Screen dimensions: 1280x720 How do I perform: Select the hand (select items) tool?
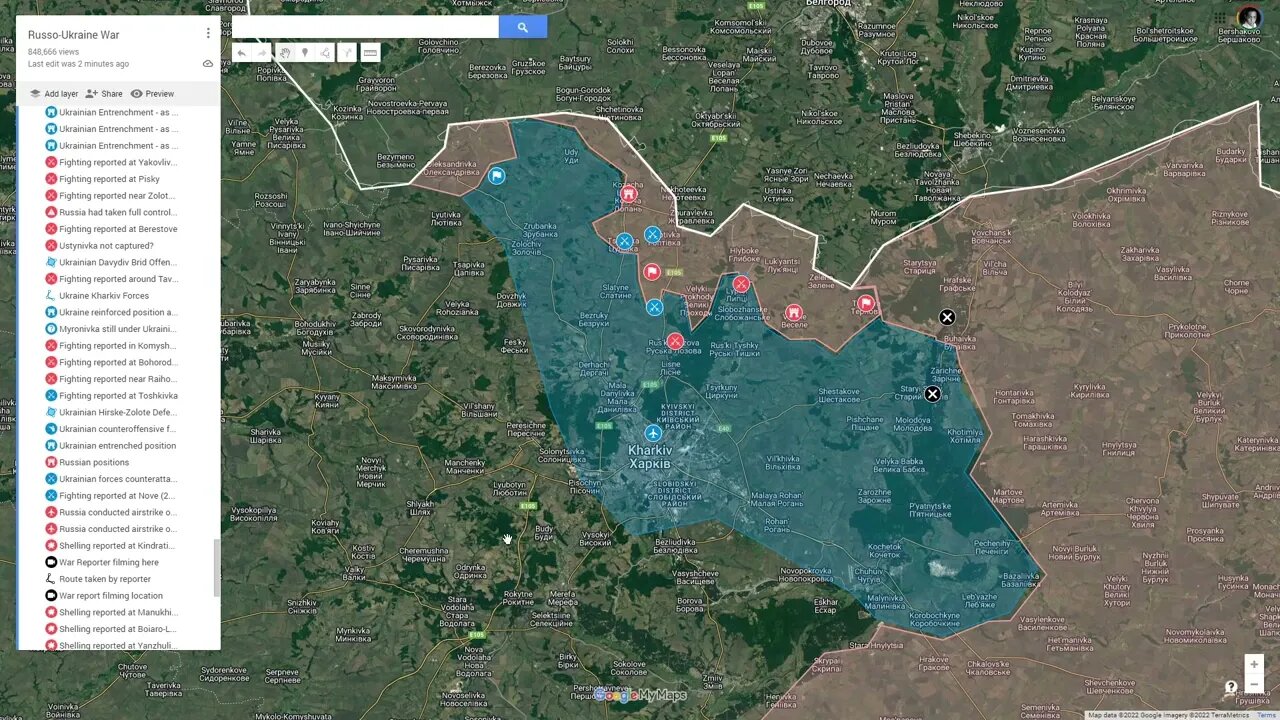point(285,53)
